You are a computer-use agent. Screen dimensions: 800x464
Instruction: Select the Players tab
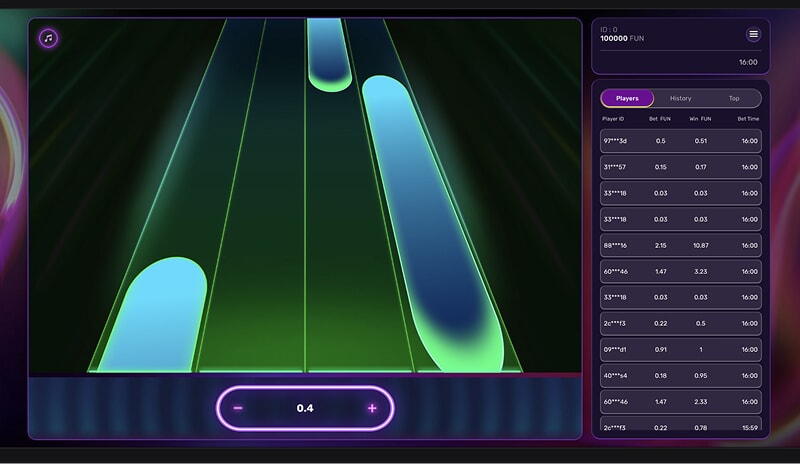pyautogui.click(x=627, y=98)
